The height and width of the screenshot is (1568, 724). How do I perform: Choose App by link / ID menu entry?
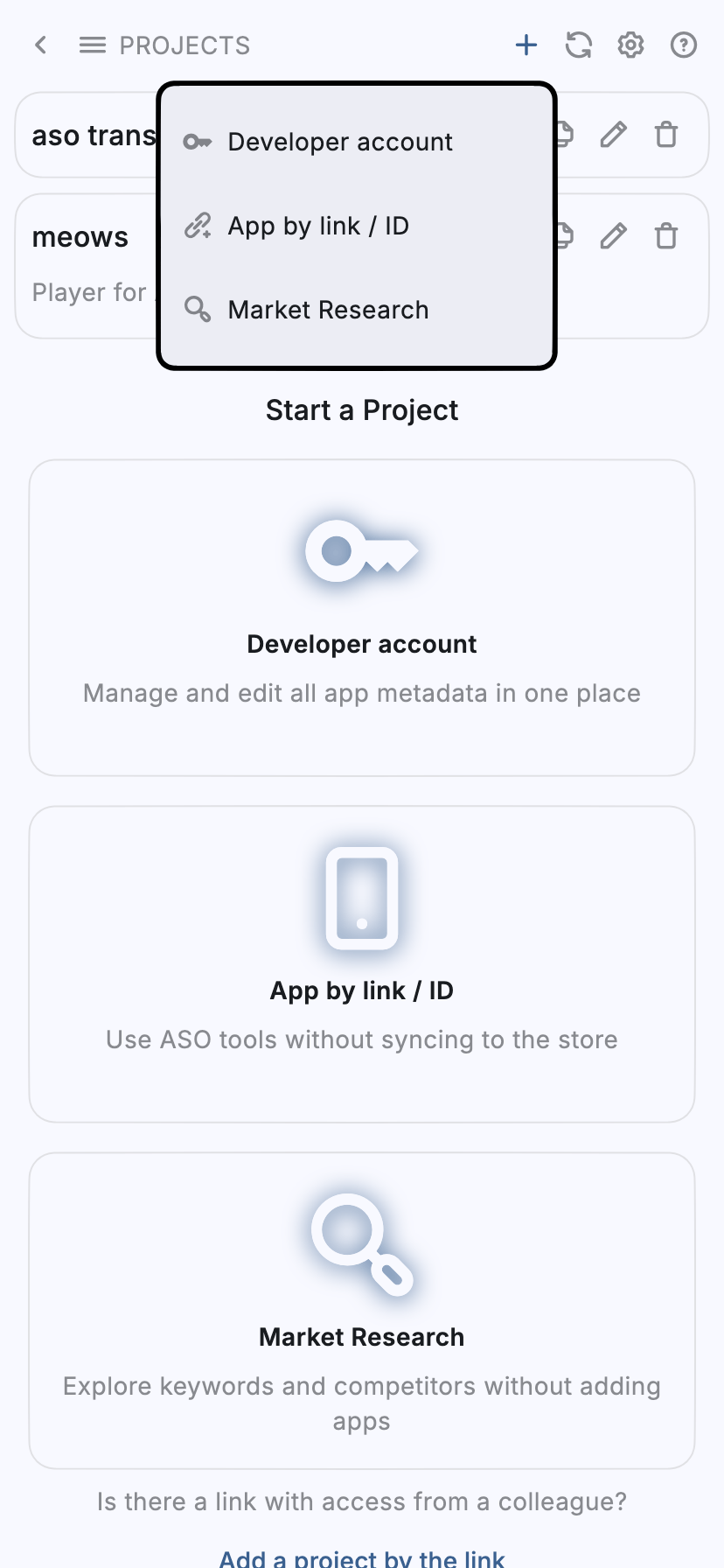pos(317,225)
